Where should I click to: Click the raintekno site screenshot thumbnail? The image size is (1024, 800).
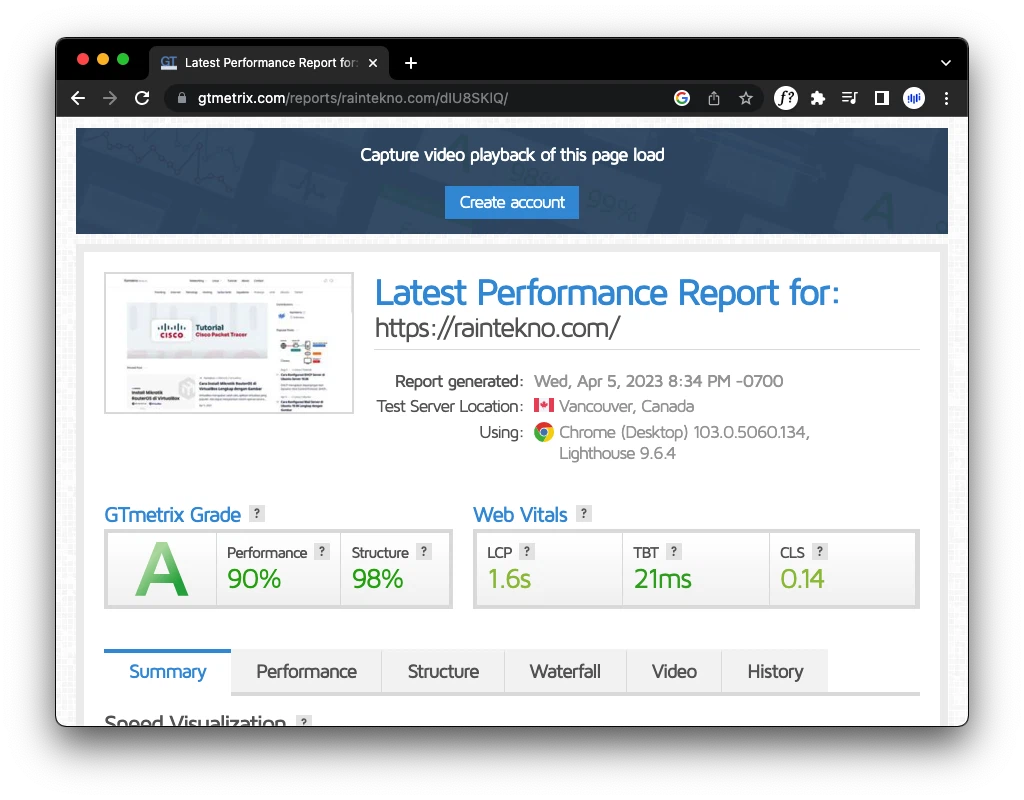click(x=229, y=343)
